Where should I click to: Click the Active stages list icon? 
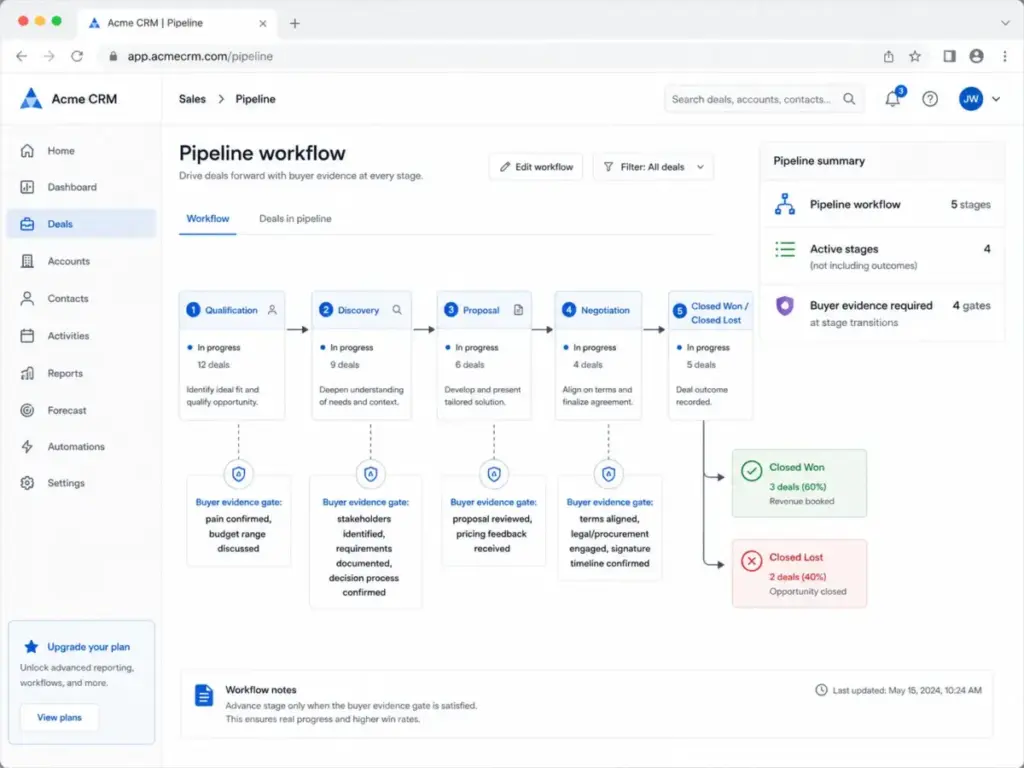[x=785, y=249]
